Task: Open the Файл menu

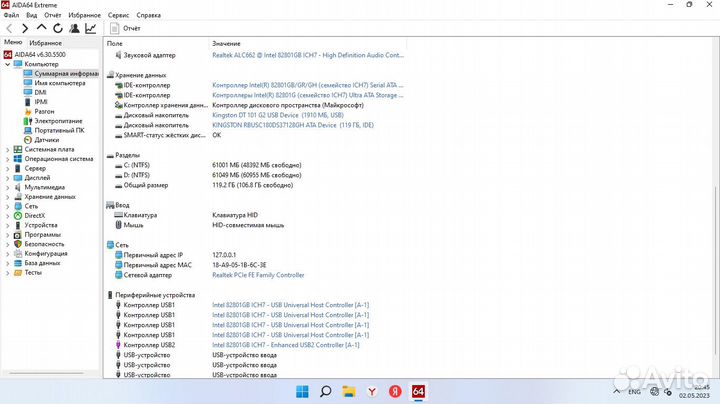Action: click(11, 15)
